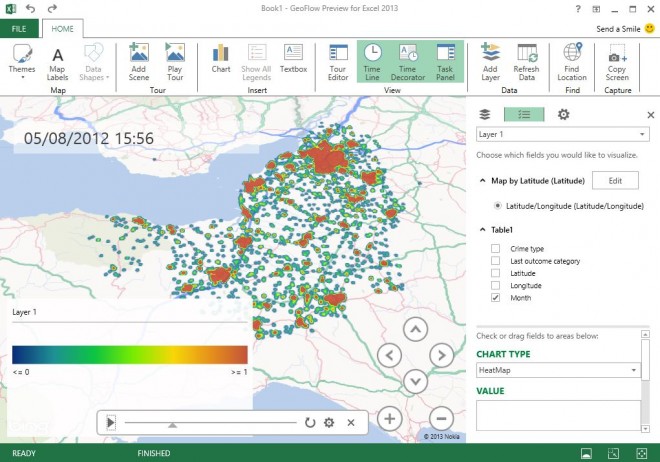Click Refresh Data
This screenshot has width=660, height=462.
(x=526, y=62)
